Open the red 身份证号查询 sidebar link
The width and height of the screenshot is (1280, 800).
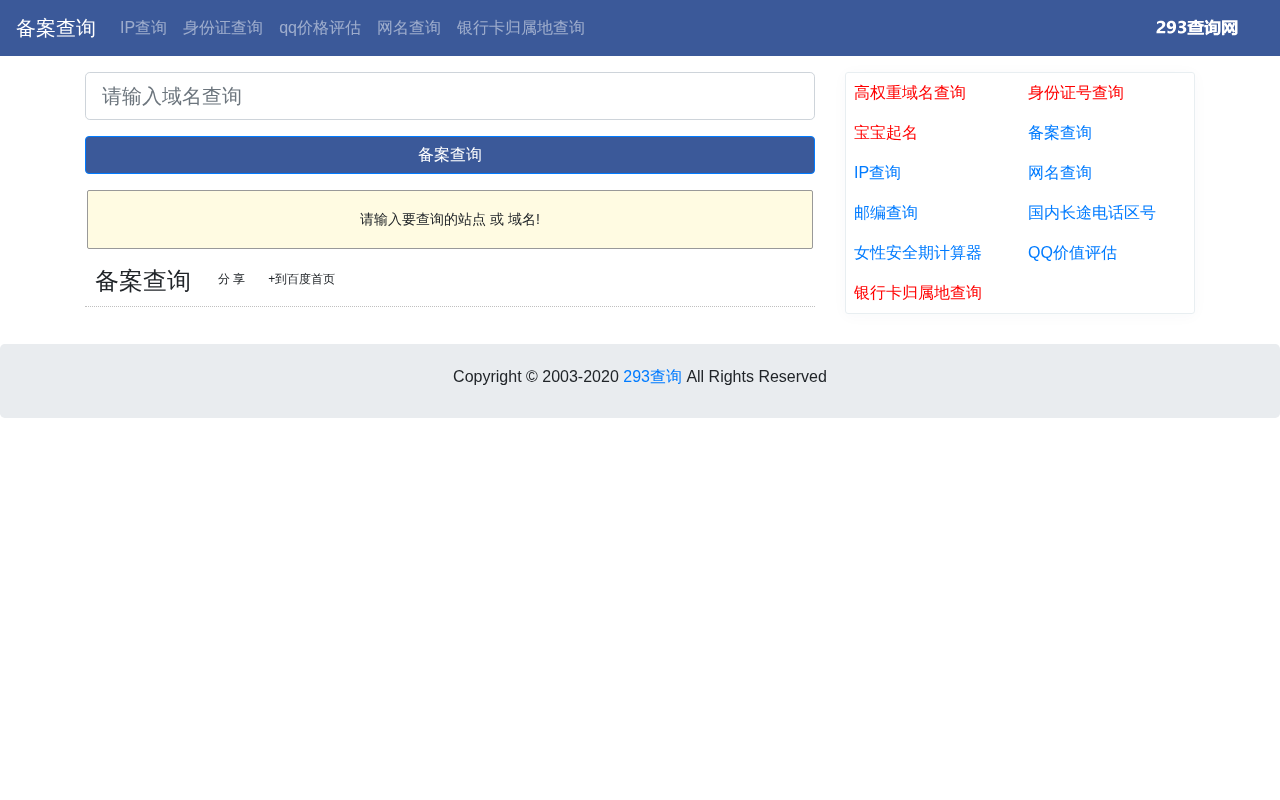[x=1076, y=93]
